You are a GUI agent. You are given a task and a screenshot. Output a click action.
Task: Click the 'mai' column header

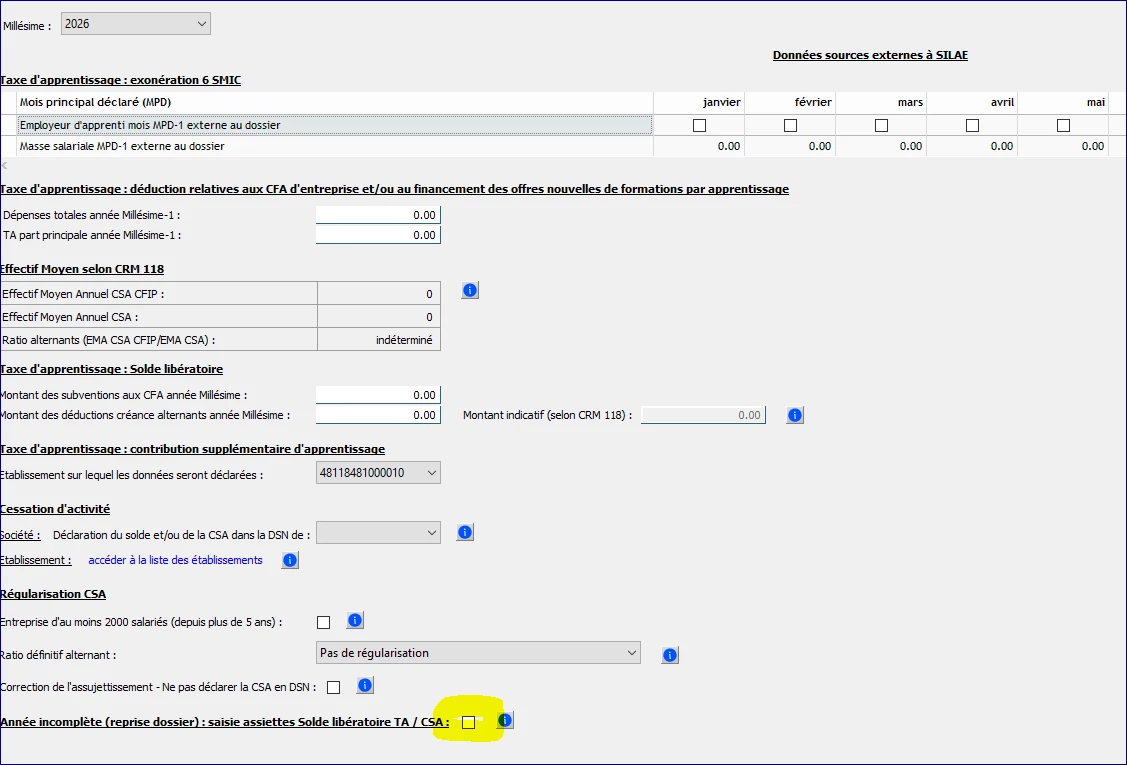coord(1063,102)
